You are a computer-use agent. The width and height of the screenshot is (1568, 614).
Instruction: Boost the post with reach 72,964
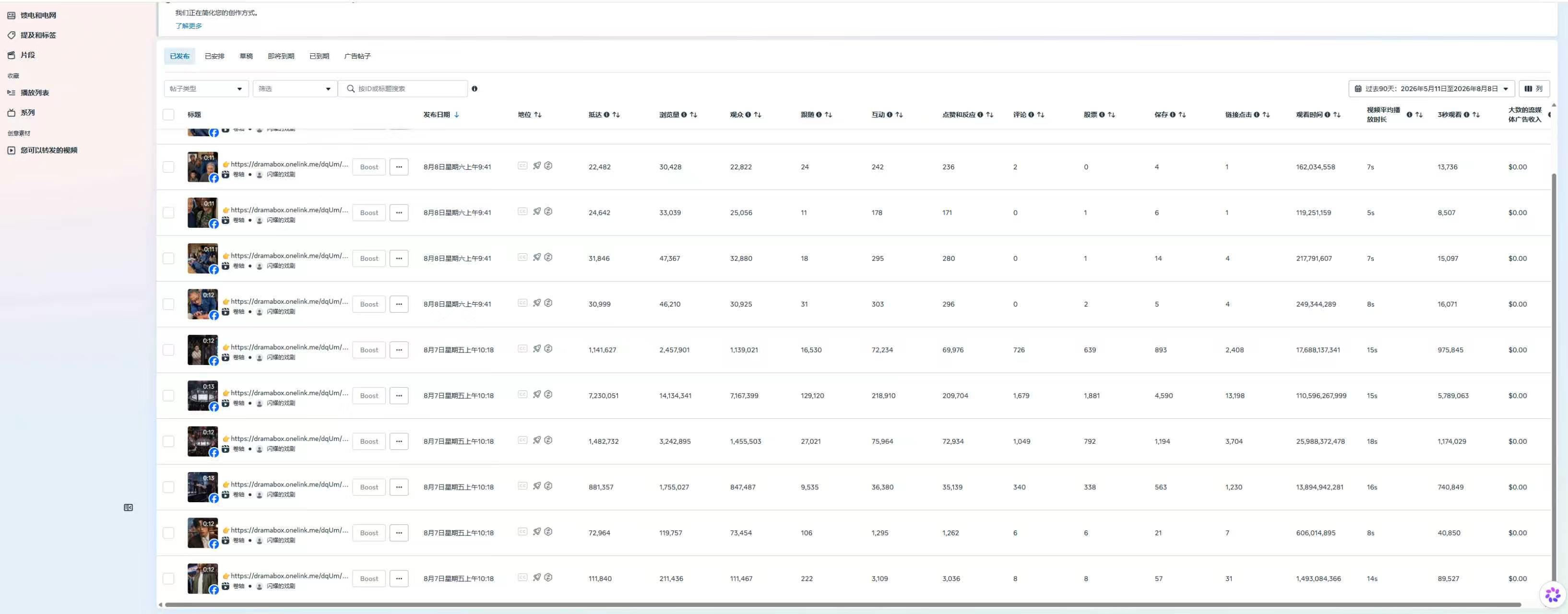369,532
